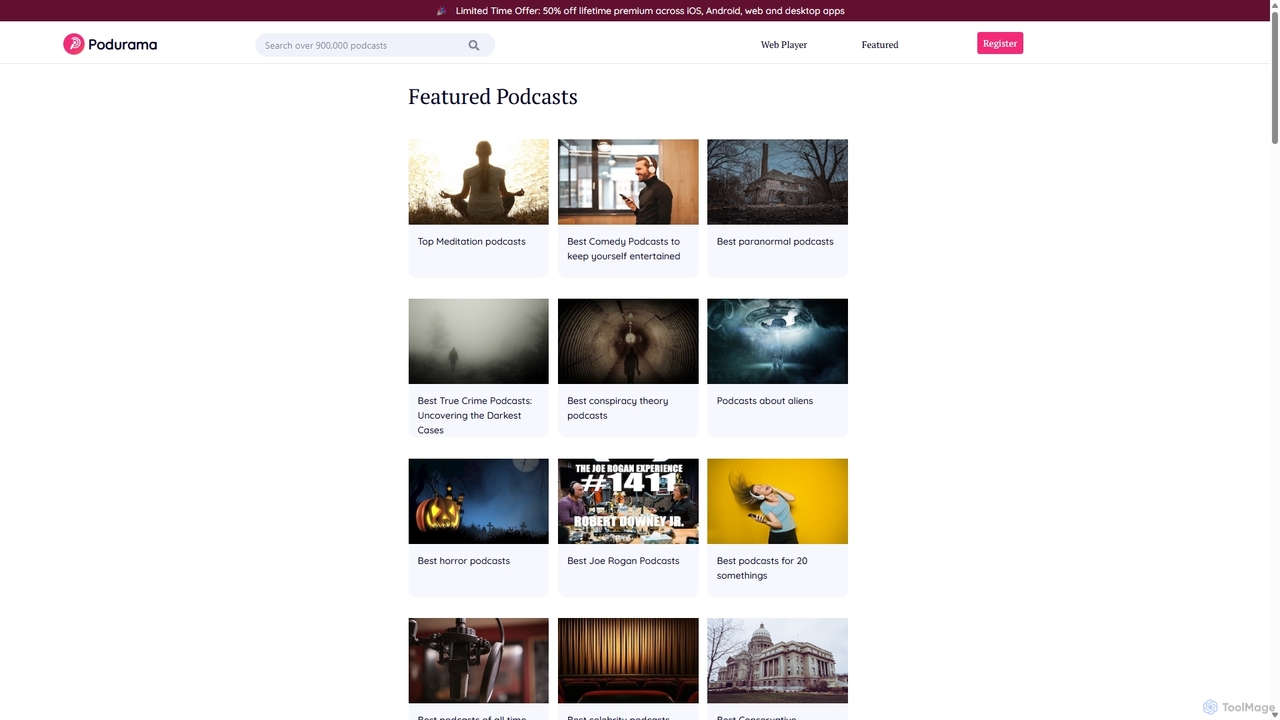
Task: Click the 'Featured Podcasts' heading
Action: coord(493,97)
